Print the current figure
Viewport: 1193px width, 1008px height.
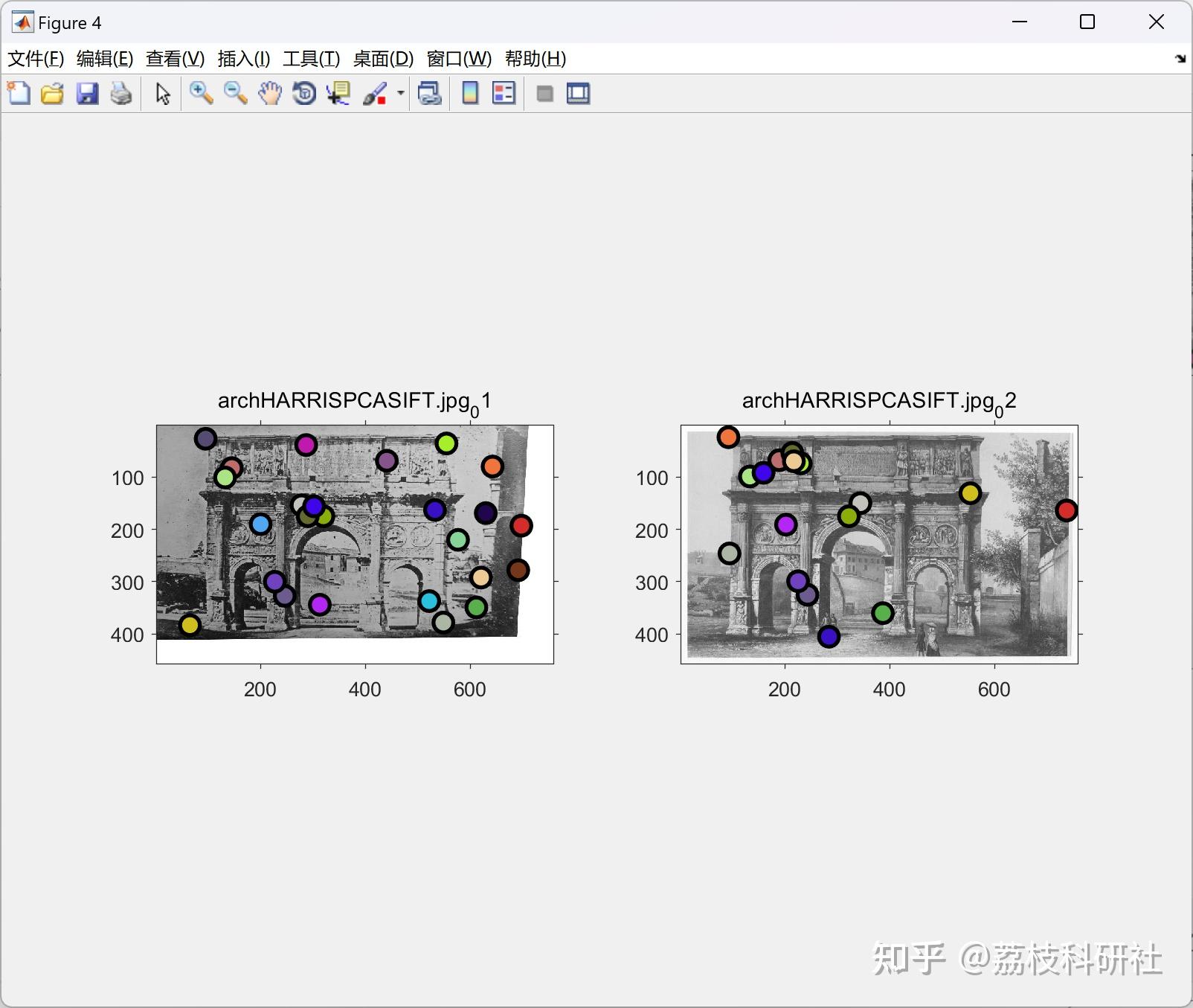120,93
